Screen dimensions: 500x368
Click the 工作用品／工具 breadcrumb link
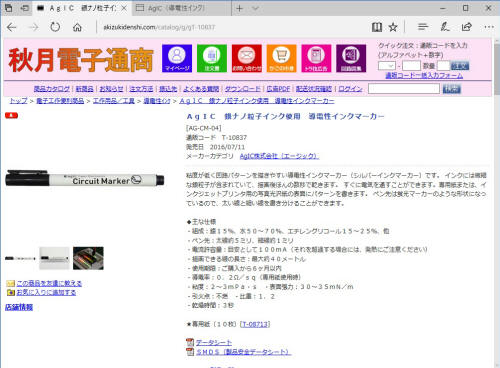[x=114, y=101]
